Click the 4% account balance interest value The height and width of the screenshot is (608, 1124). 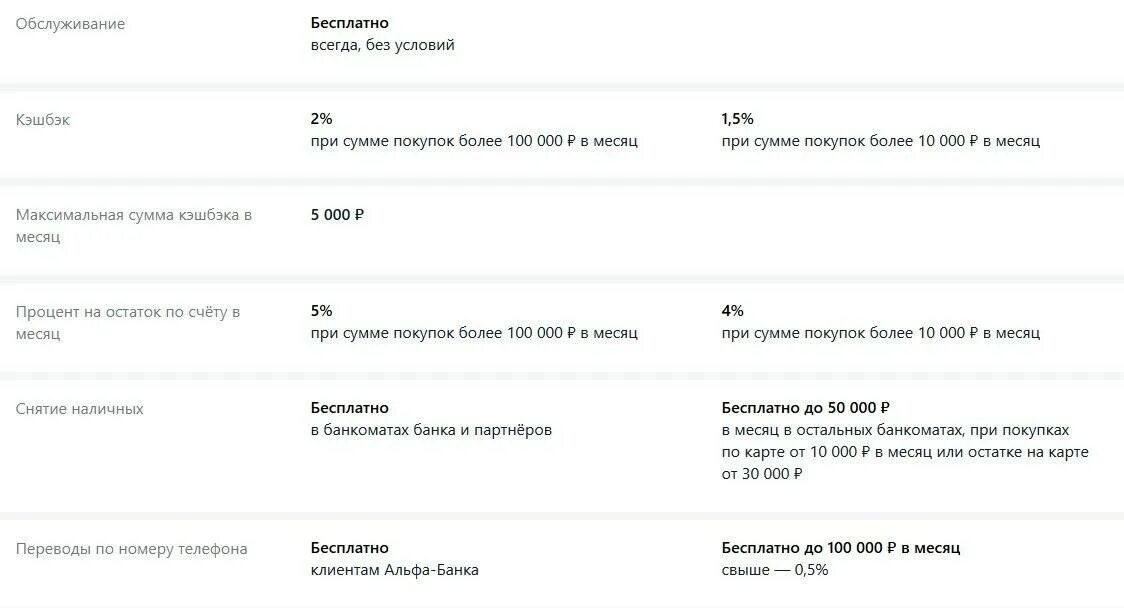(x=732, y=311)
